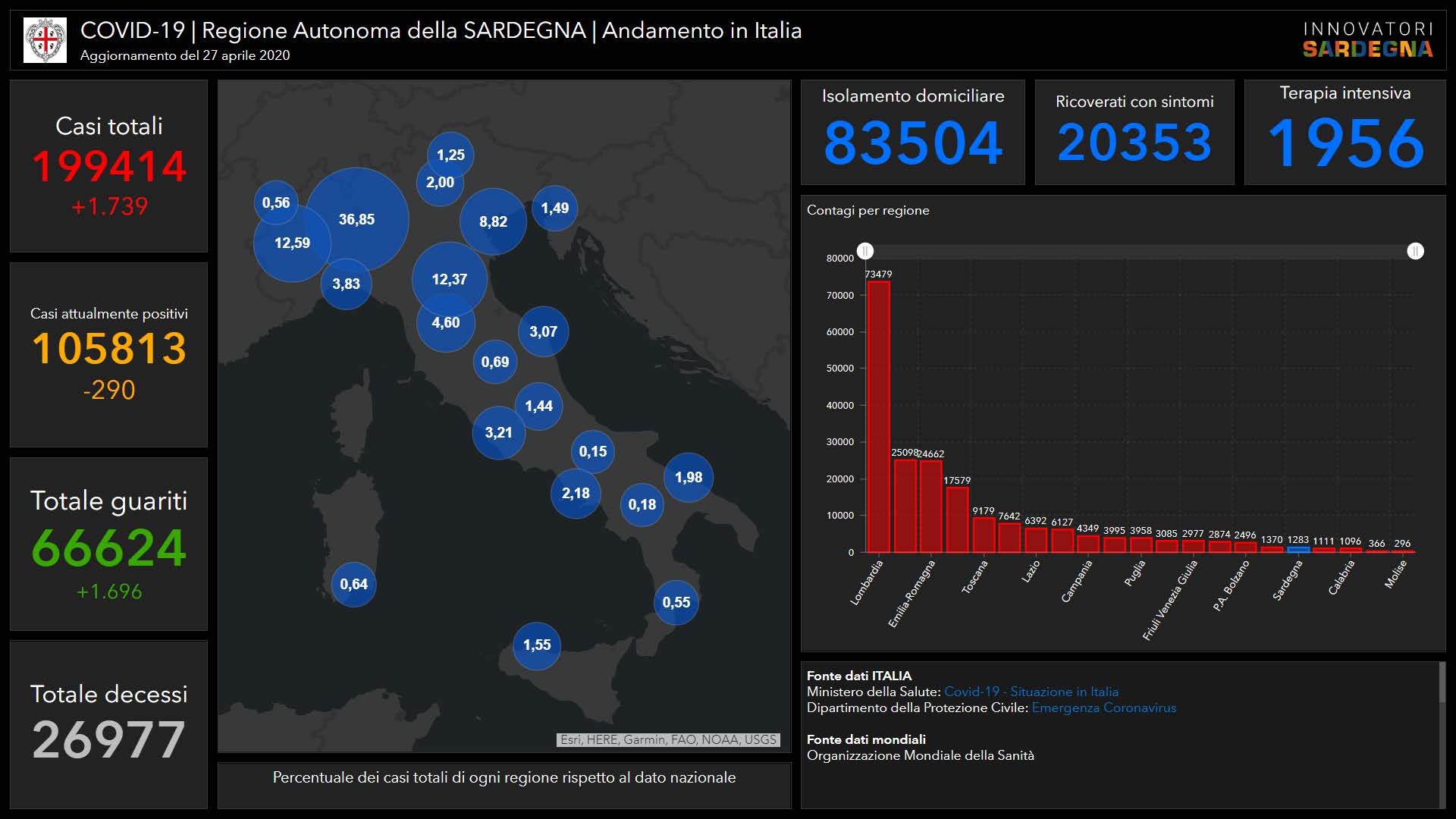1456x819 pixels.
Task: Click the 1,98 Puglia map bubble
Action: pos(689,477)
